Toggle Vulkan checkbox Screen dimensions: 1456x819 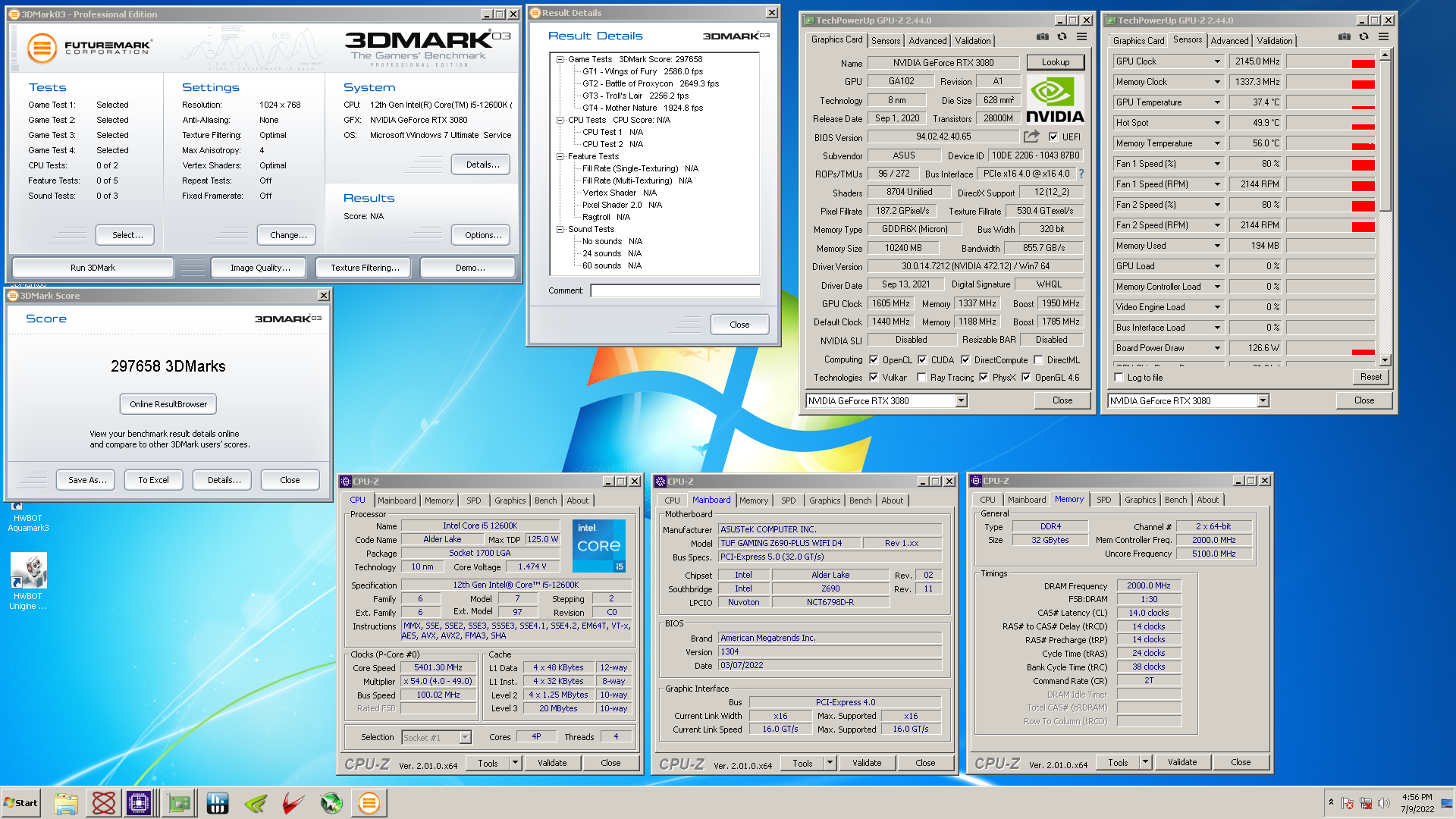[x=874, y=377]
